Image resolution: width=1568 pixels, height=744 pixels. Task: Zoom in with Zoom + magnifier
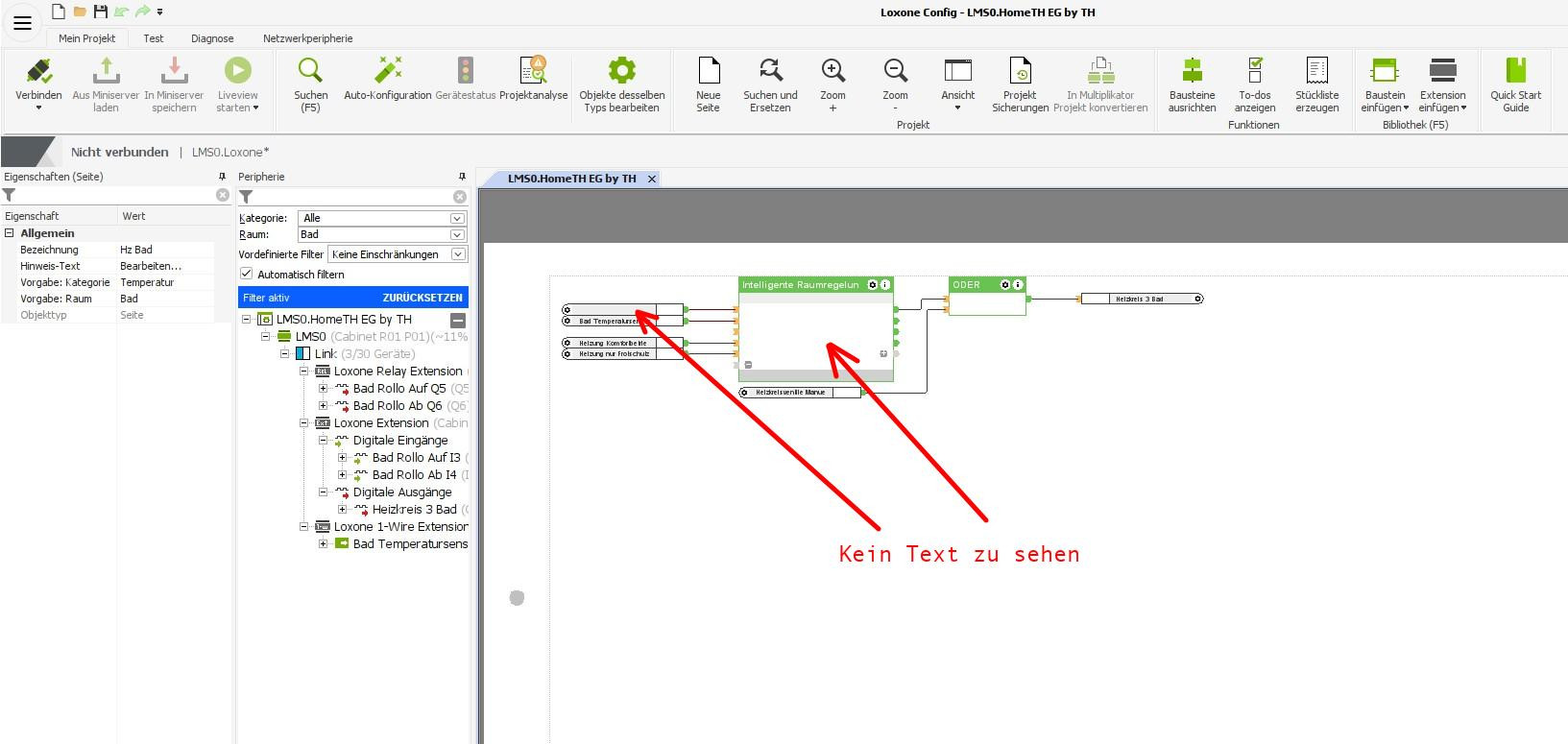click(x=832, y=70)
